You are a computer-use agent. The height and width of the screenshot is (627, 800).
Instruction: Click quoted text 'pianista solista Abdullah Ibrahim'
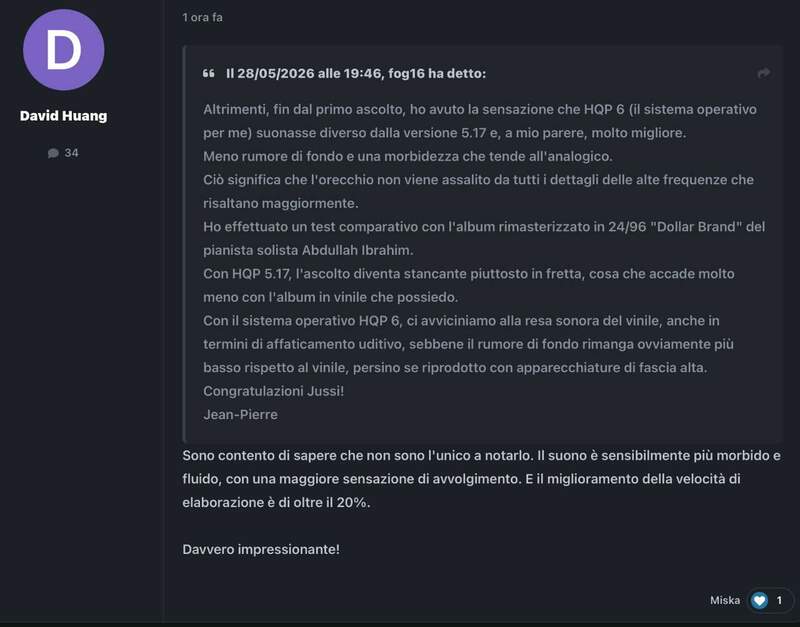308,250
